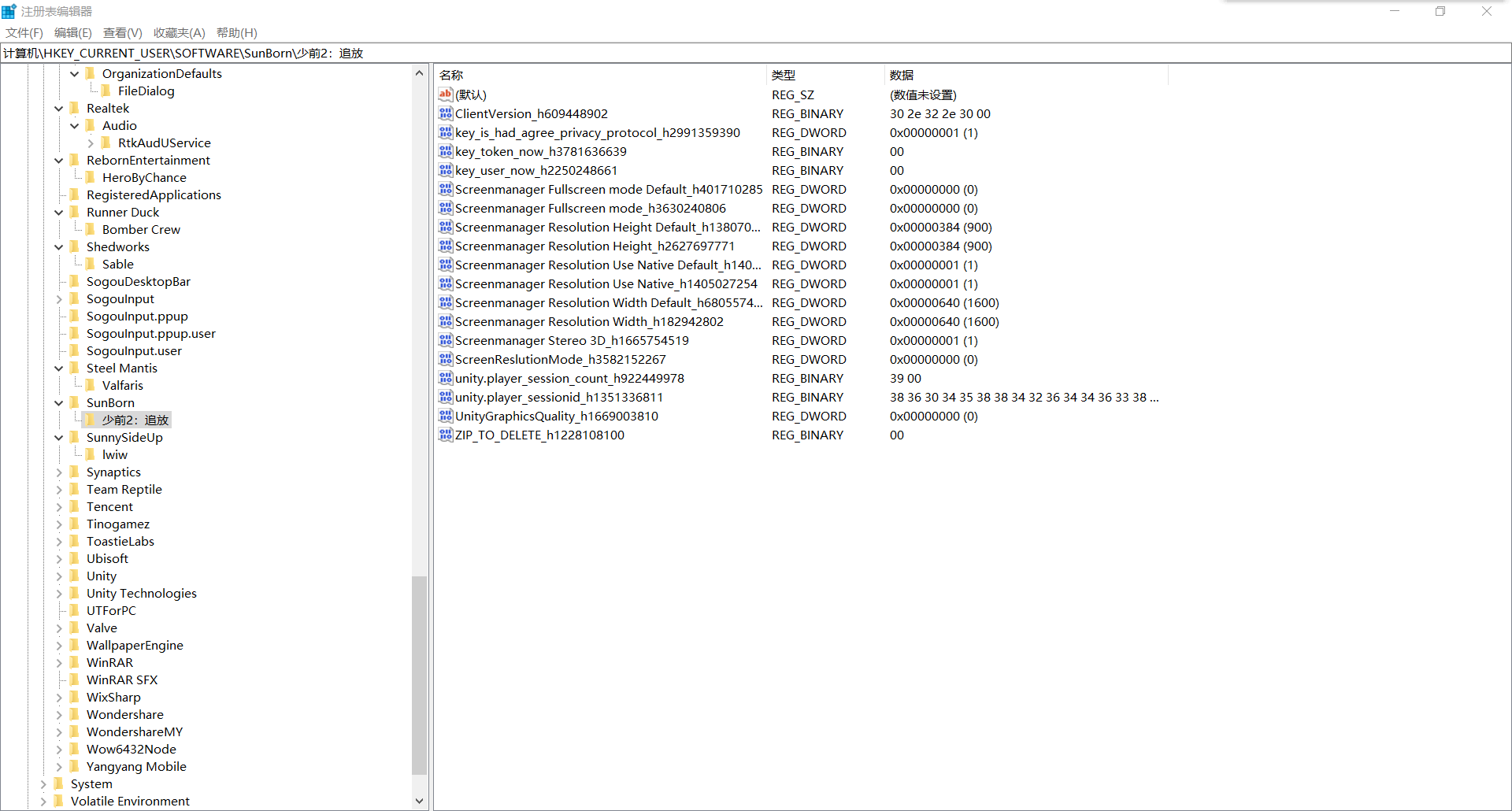Click the ZIP_TO_DELETE binary value icon
Viewport: 1512px width, 811px height.
pos(446,435)
